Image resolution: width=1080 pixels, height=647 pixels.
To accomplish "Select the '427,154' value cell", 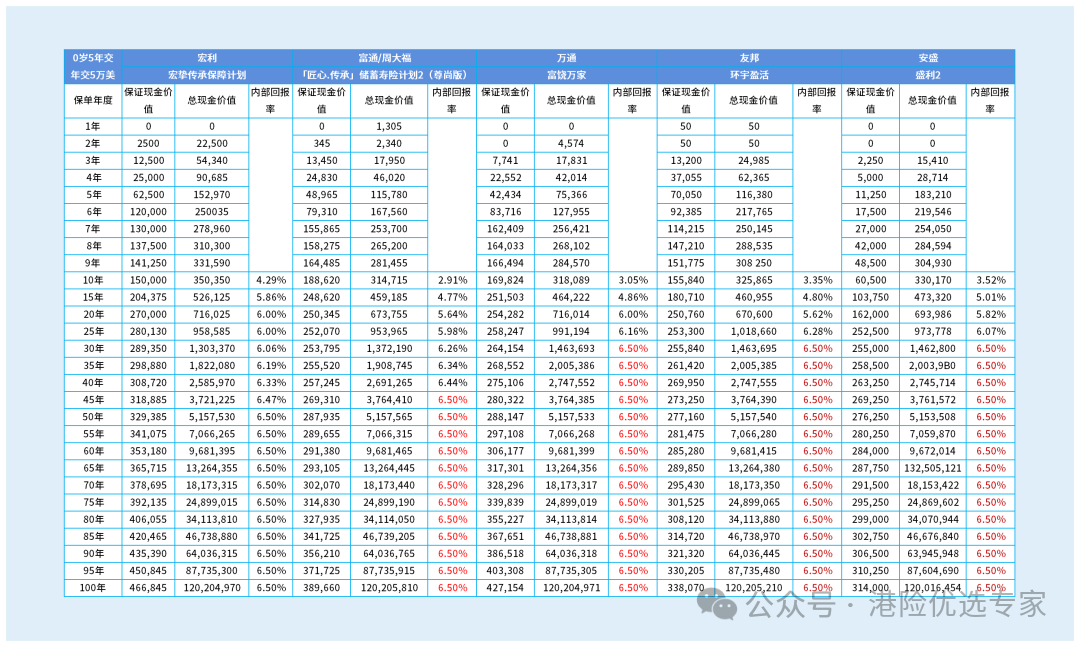I will (x=506, y=588).
